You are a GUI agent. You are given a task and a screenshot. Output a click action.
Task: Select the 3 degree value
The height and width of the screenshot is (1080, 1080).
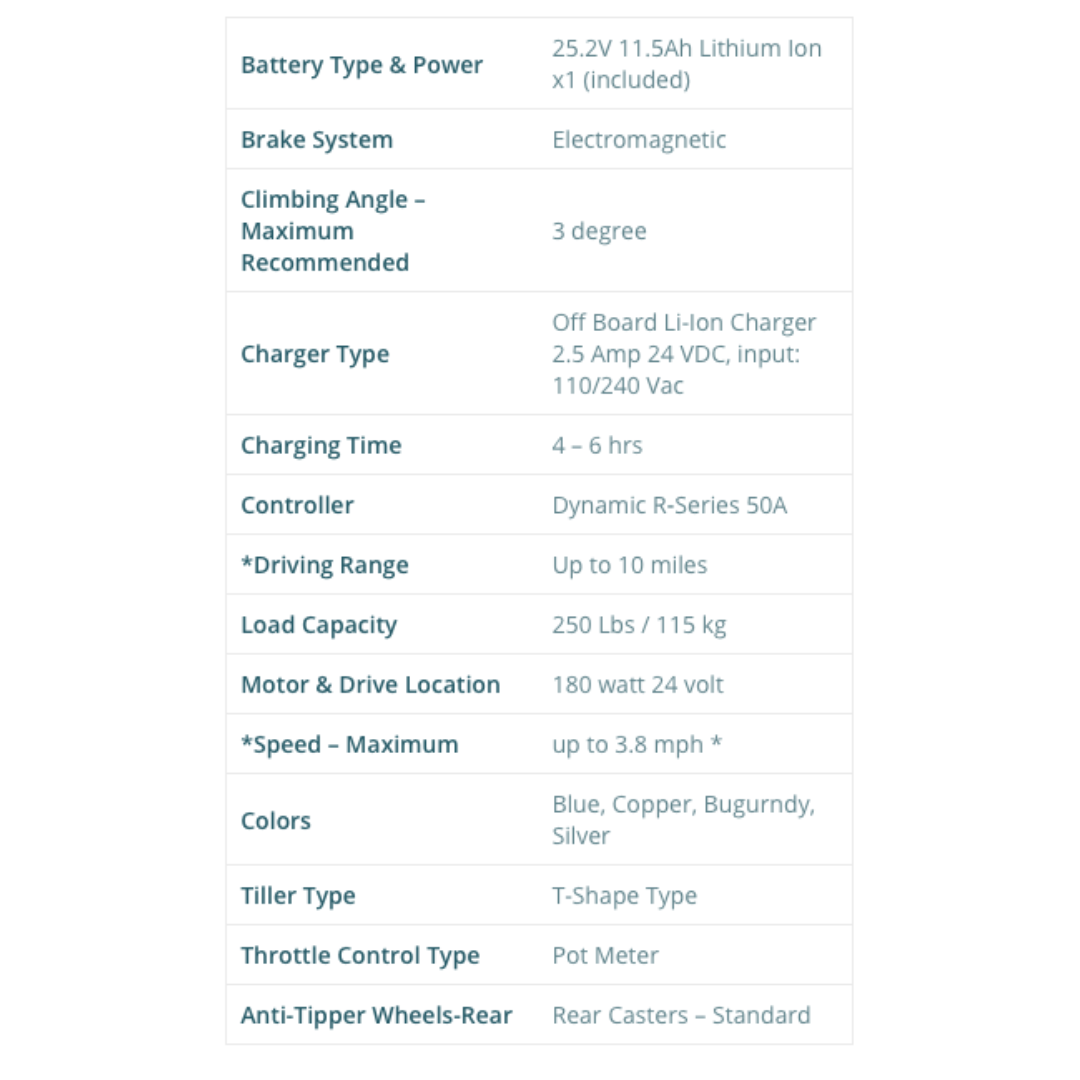(599, 232)
